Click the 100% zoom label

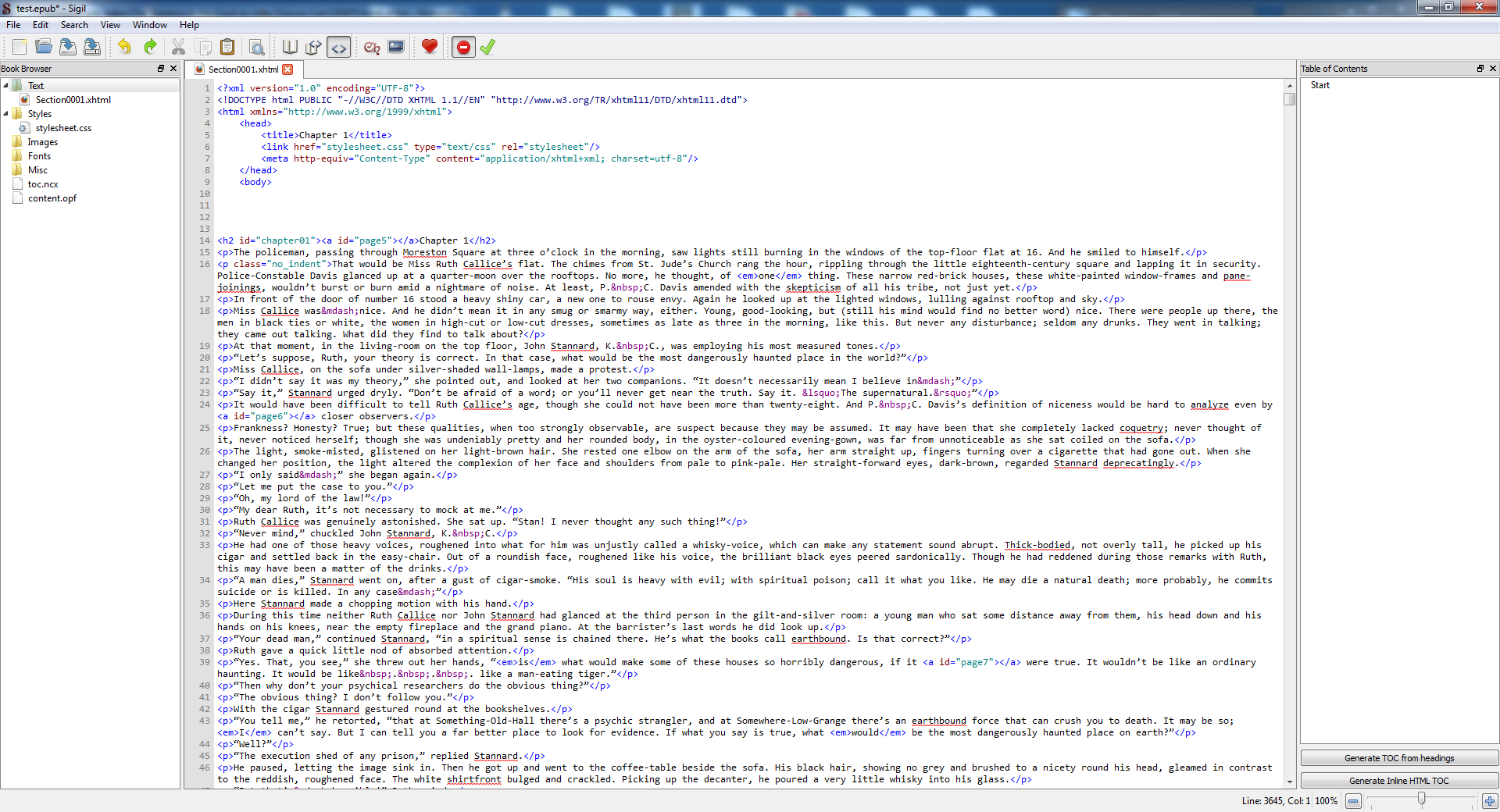[x=1326, y=800]
